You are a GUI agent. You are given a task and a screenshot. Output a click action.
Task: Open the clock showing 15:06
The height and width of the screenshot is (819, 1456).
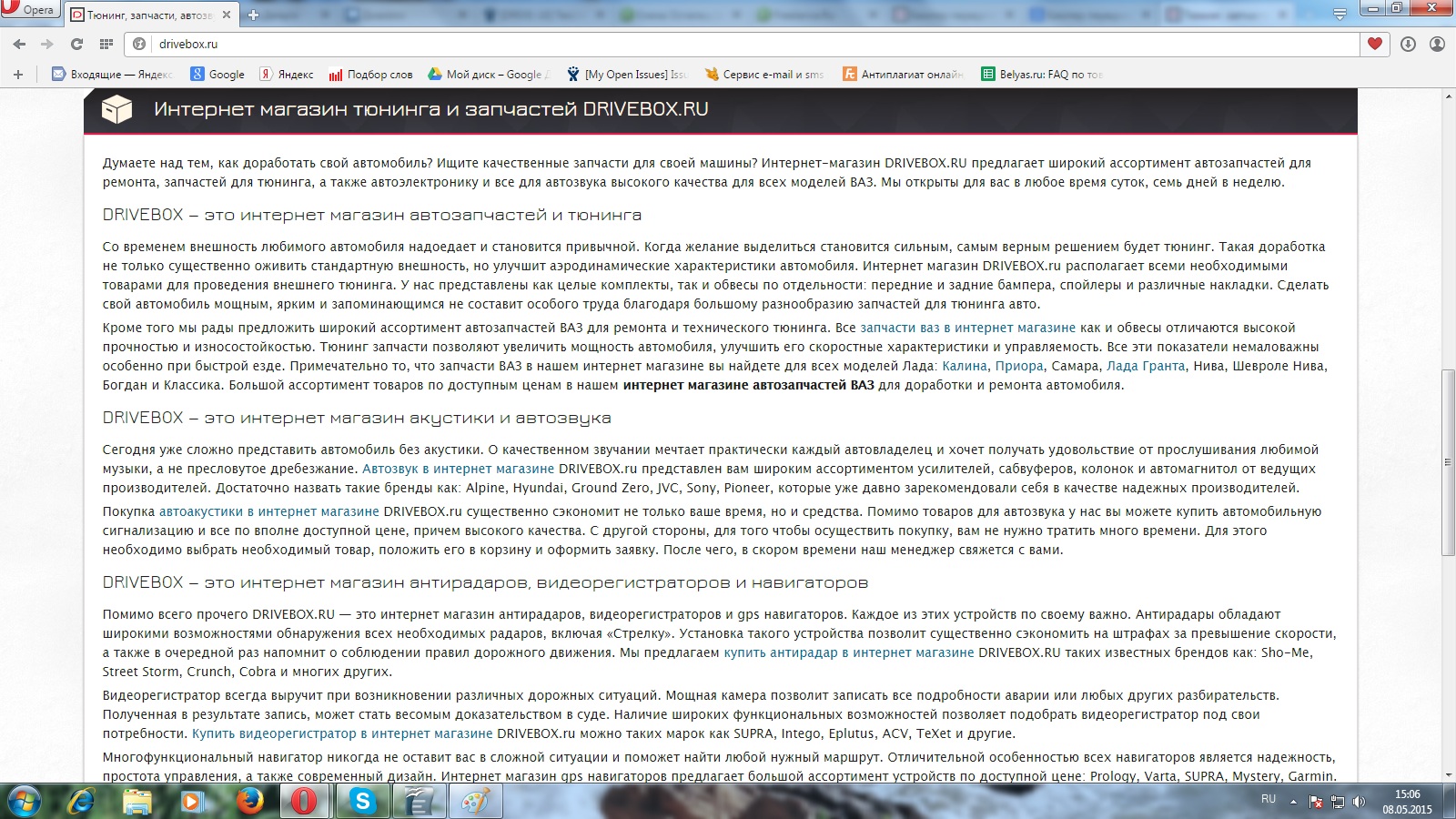tap(1407, 802)
